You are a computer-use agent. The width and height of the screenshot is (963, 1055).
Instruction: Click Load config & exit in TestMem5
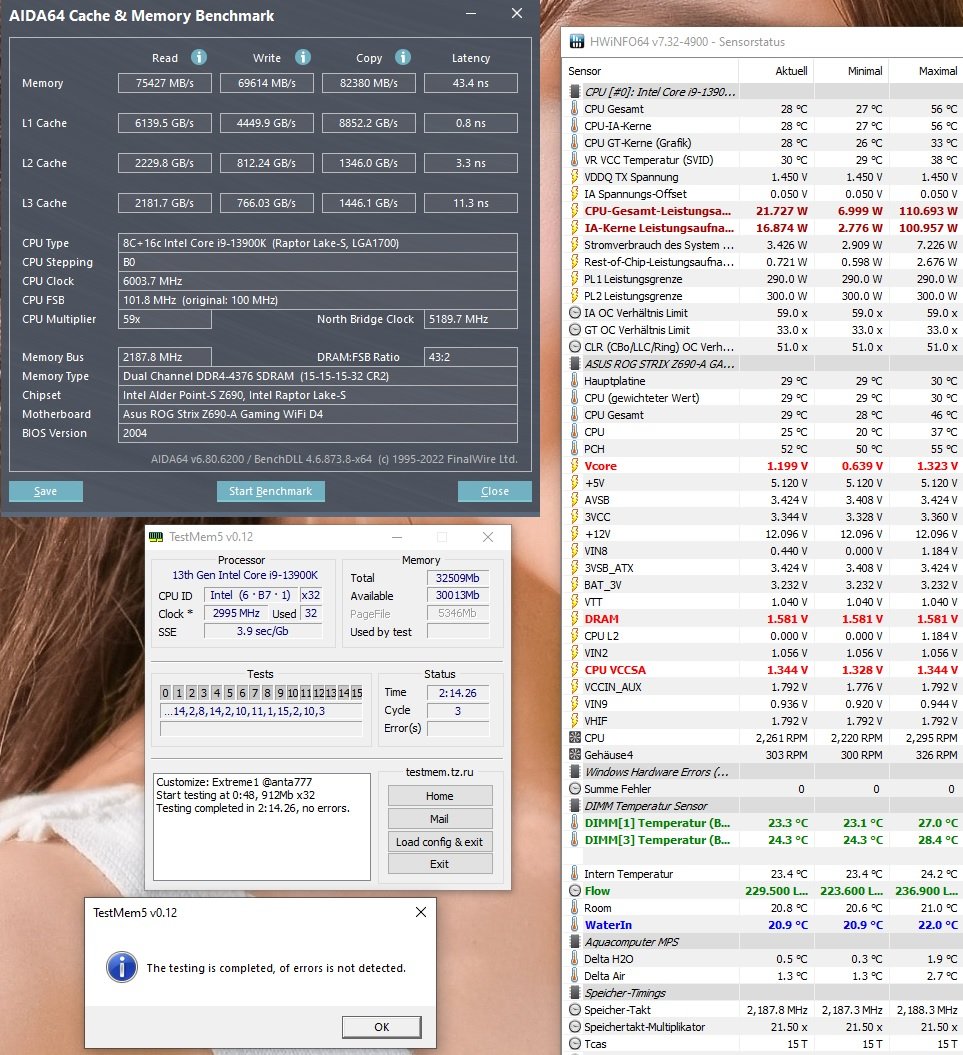tap(440, 842)
